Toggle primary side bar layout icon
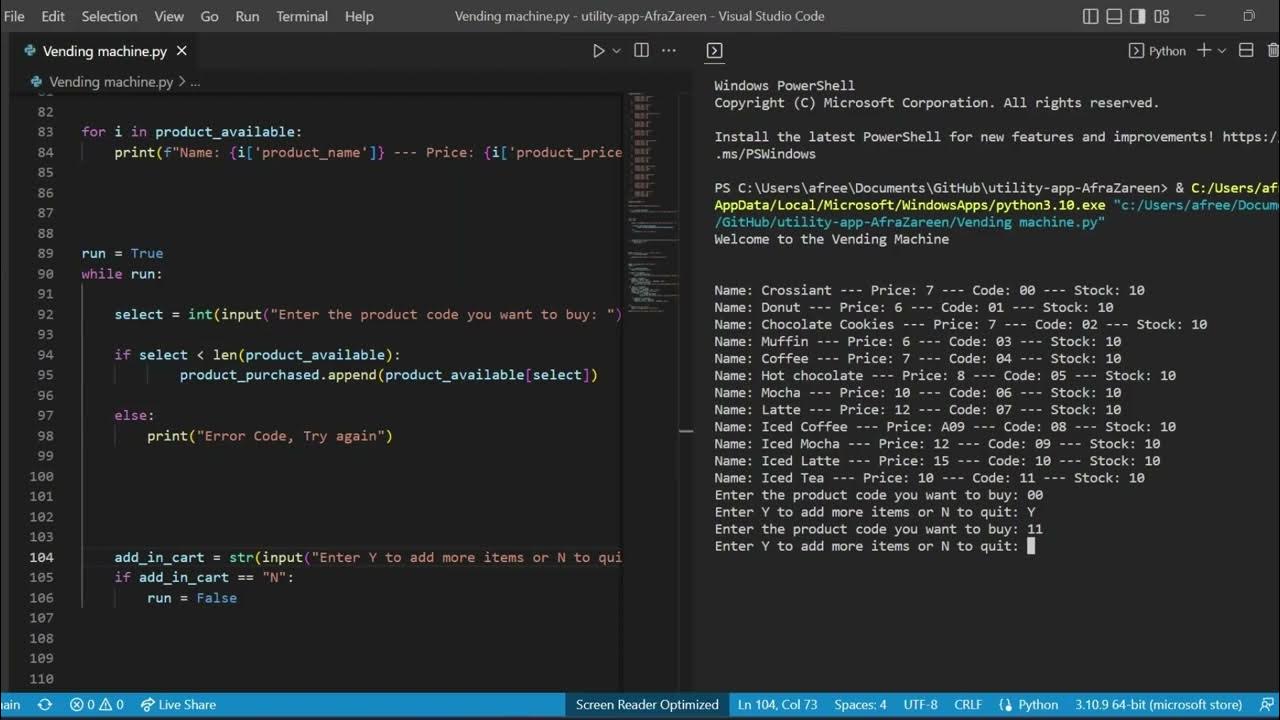1280x720 pixels. [1091, 16]
